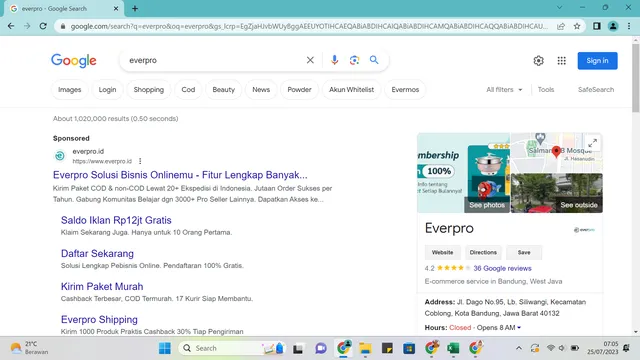640x360 pixels.
Task: Select the News filter chip
Action: (x=261, y=89)
